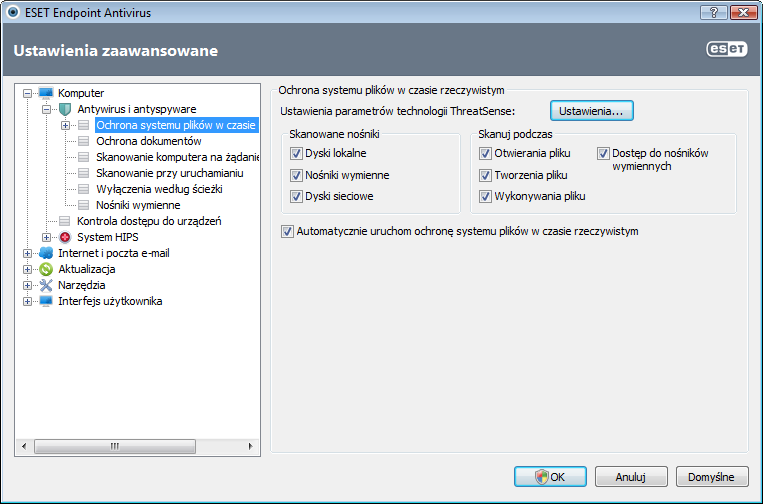Expand the System HIPS node
Viewport: 763px width, 504px height.
46,237
